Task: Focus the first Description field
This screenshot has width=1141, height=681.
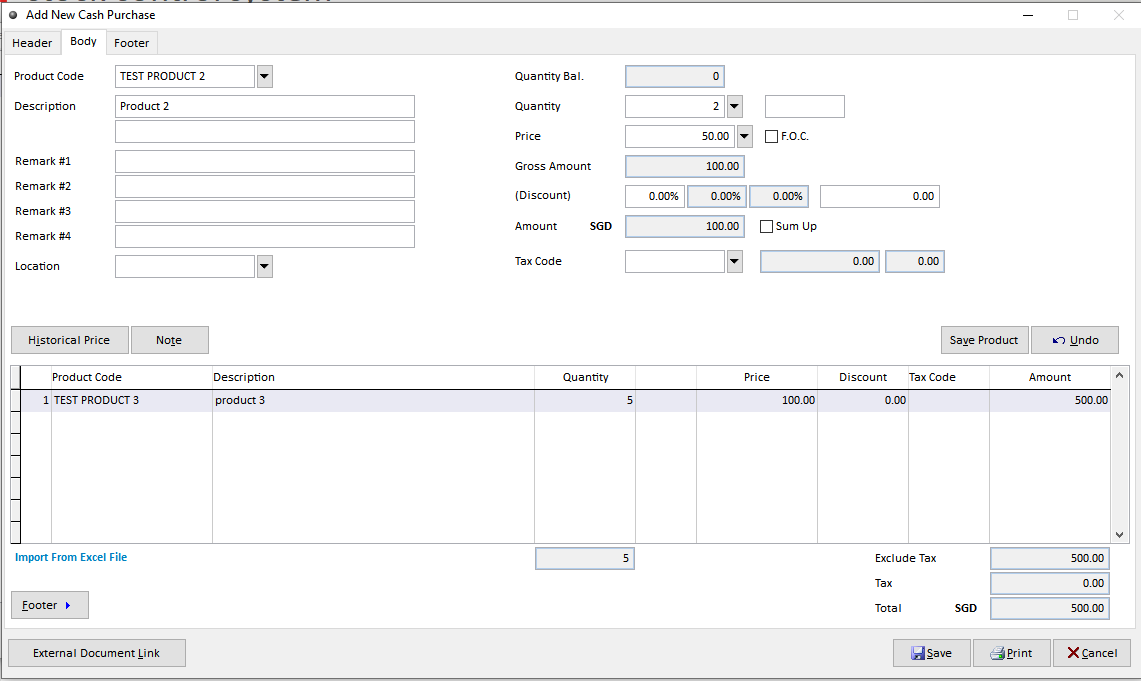Action: (x=265, y=106)
